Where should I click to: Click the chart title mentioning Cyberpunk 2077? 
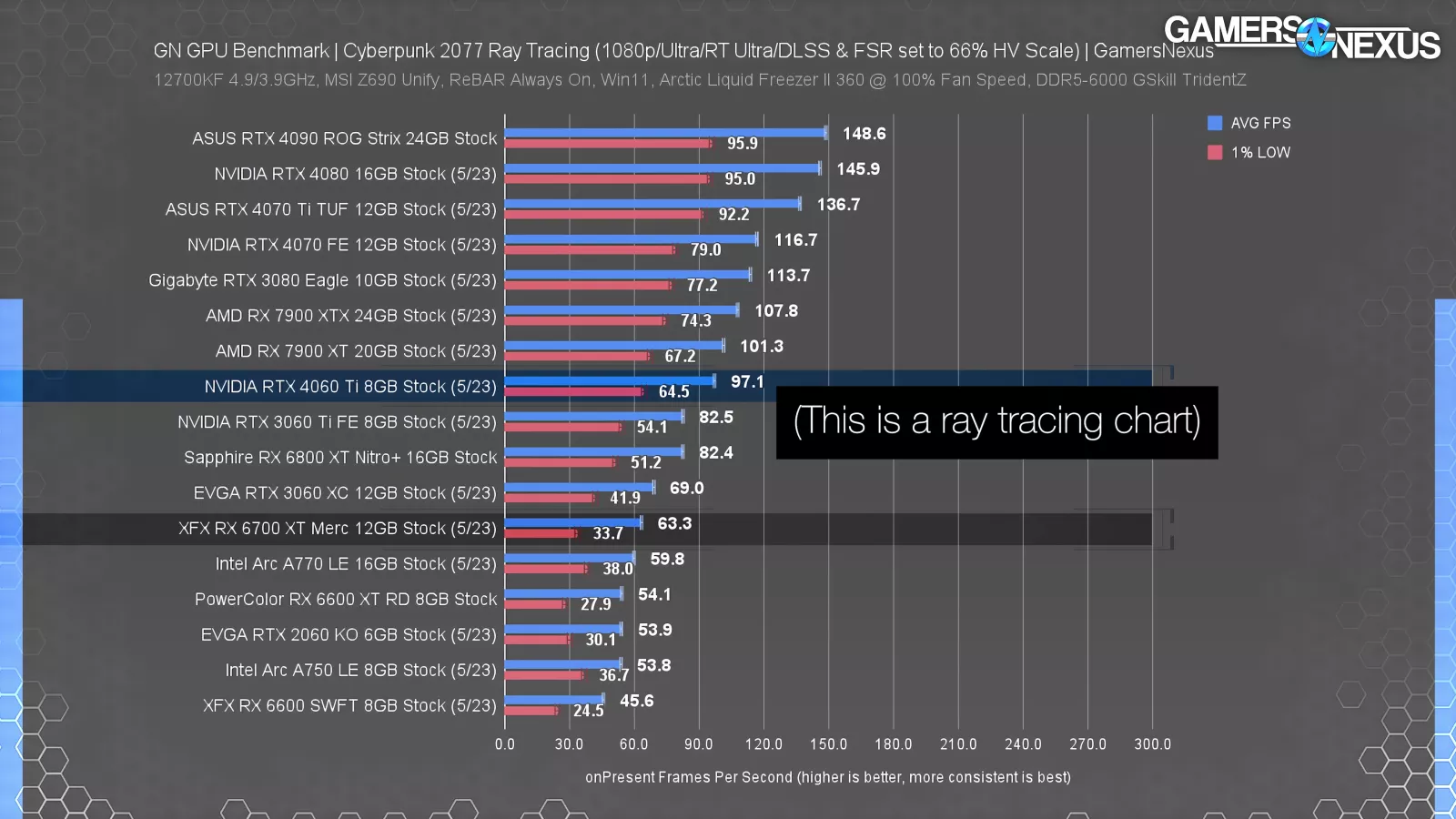(x=682, y=51)
